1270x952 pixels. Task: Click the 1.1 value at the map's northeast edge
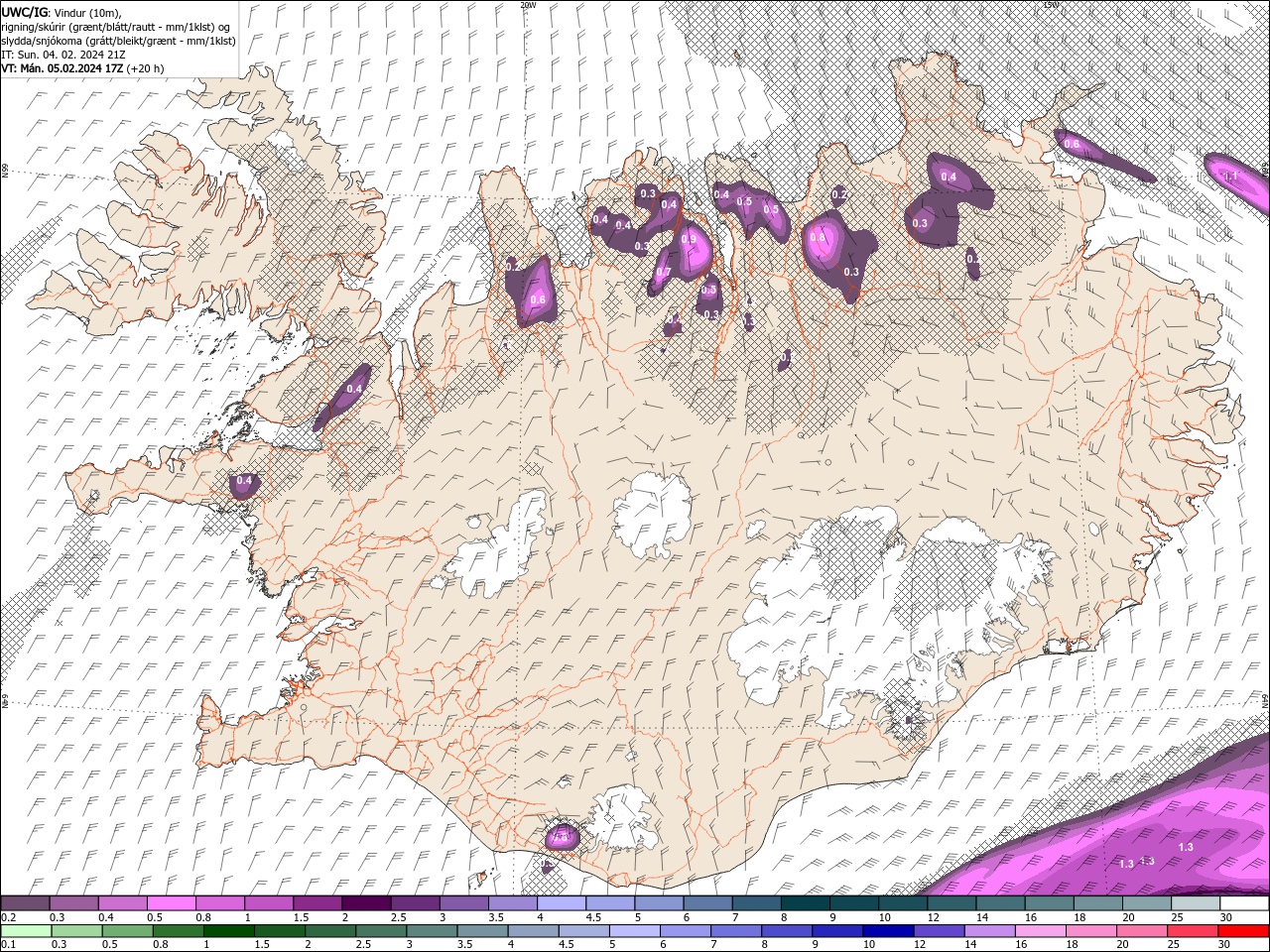1231,177
